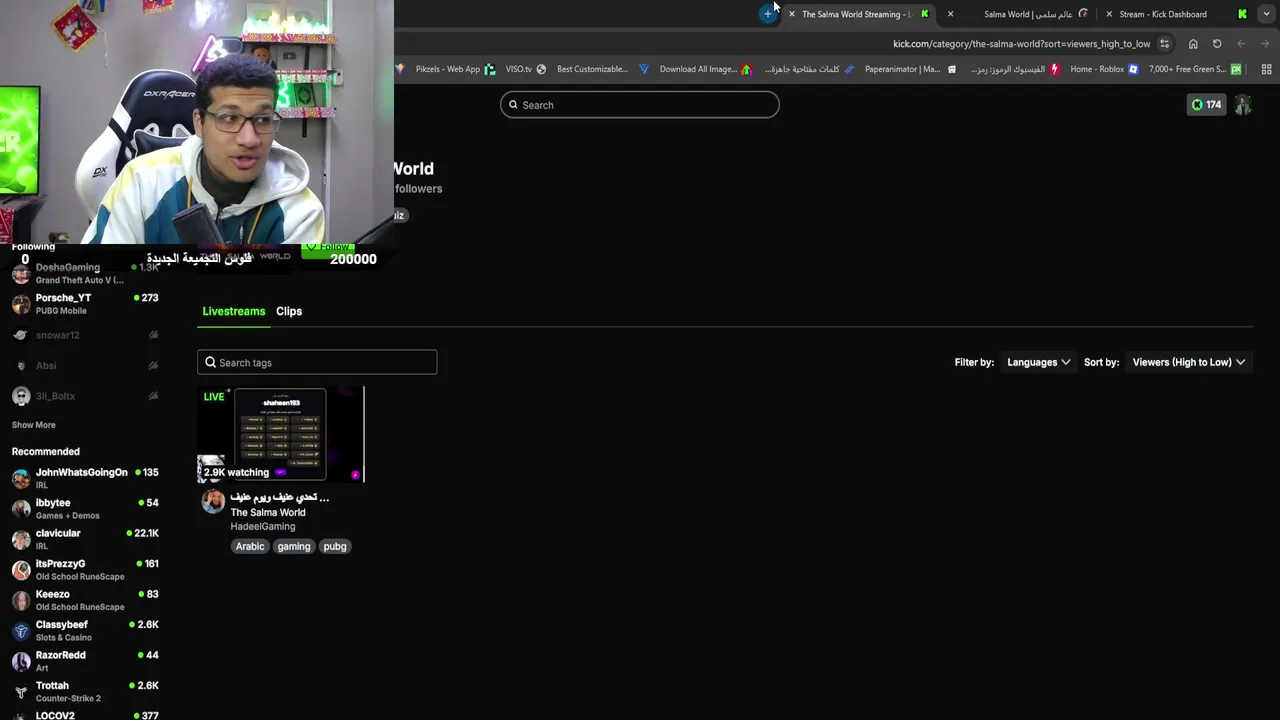Open HadeelGaming streamer avatar

click(x=213, y=502)
